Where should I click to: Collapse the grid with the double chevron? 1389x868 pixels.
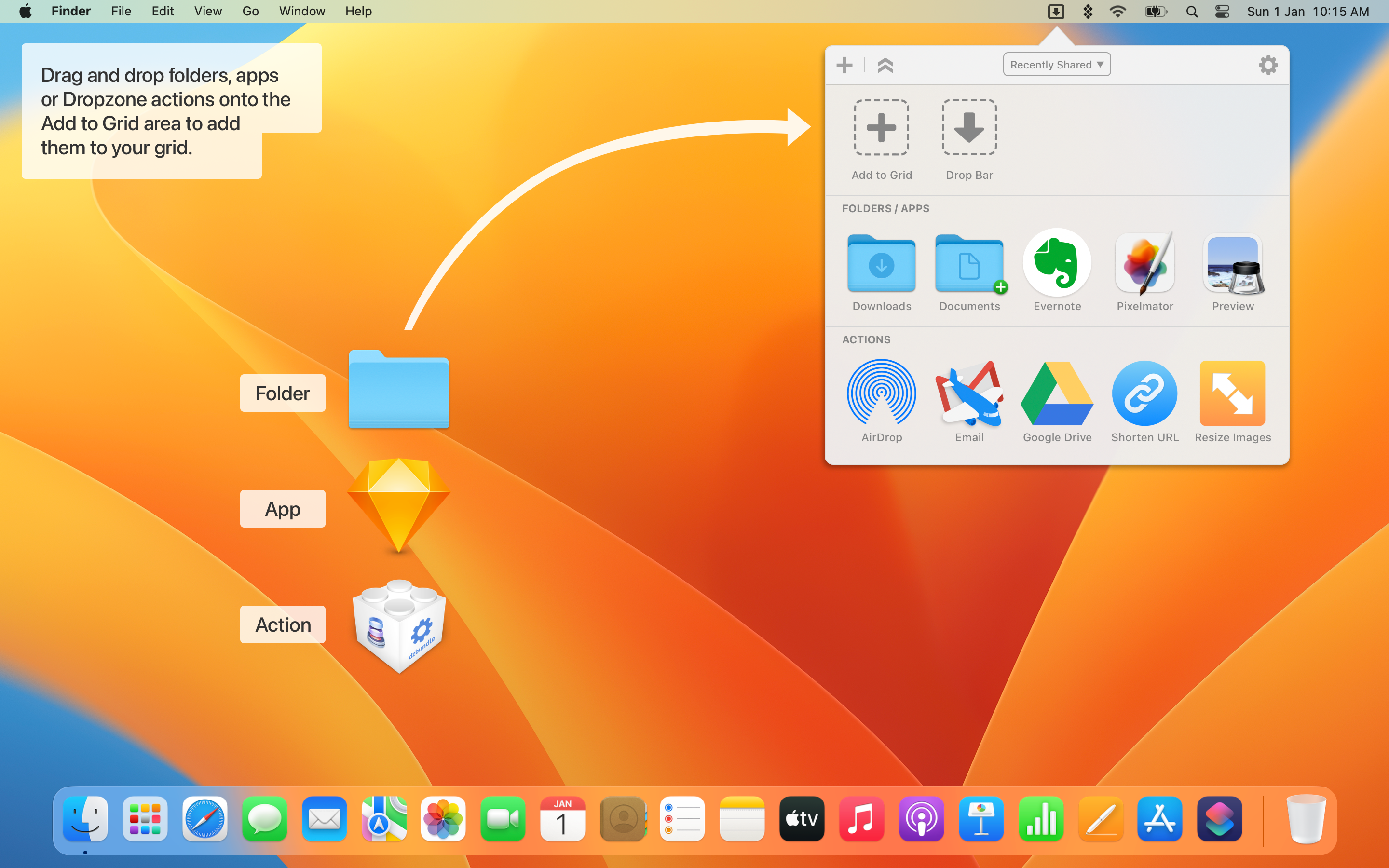click(885, 65)
